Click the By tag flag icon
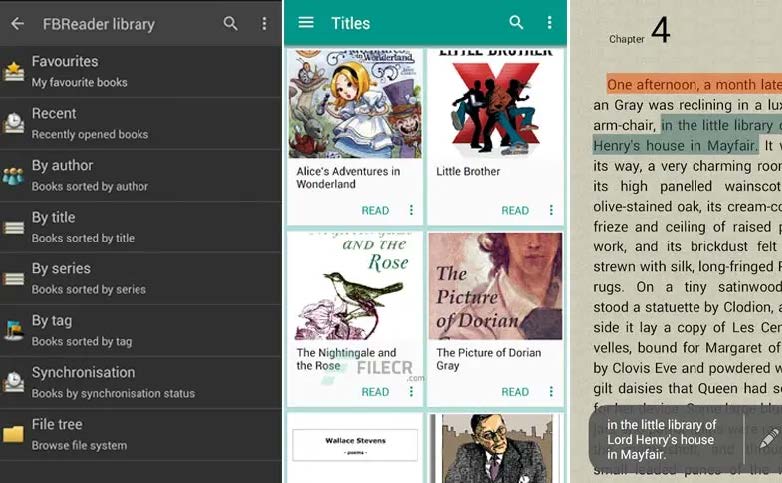Screen dimensions: 782x483 click(x=13, y=330)
